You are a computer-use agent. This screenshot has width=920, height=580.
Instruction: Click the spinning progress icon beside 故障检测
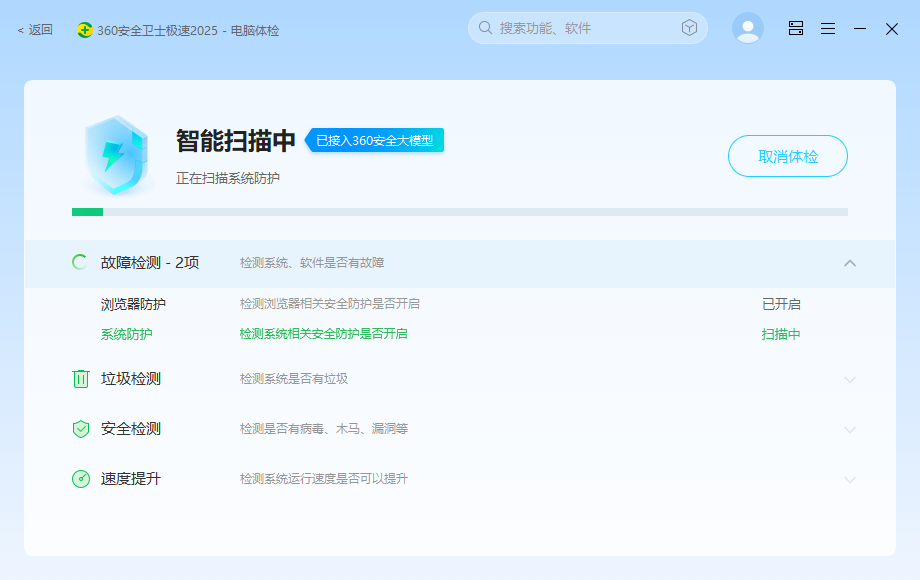pos(79,262)
